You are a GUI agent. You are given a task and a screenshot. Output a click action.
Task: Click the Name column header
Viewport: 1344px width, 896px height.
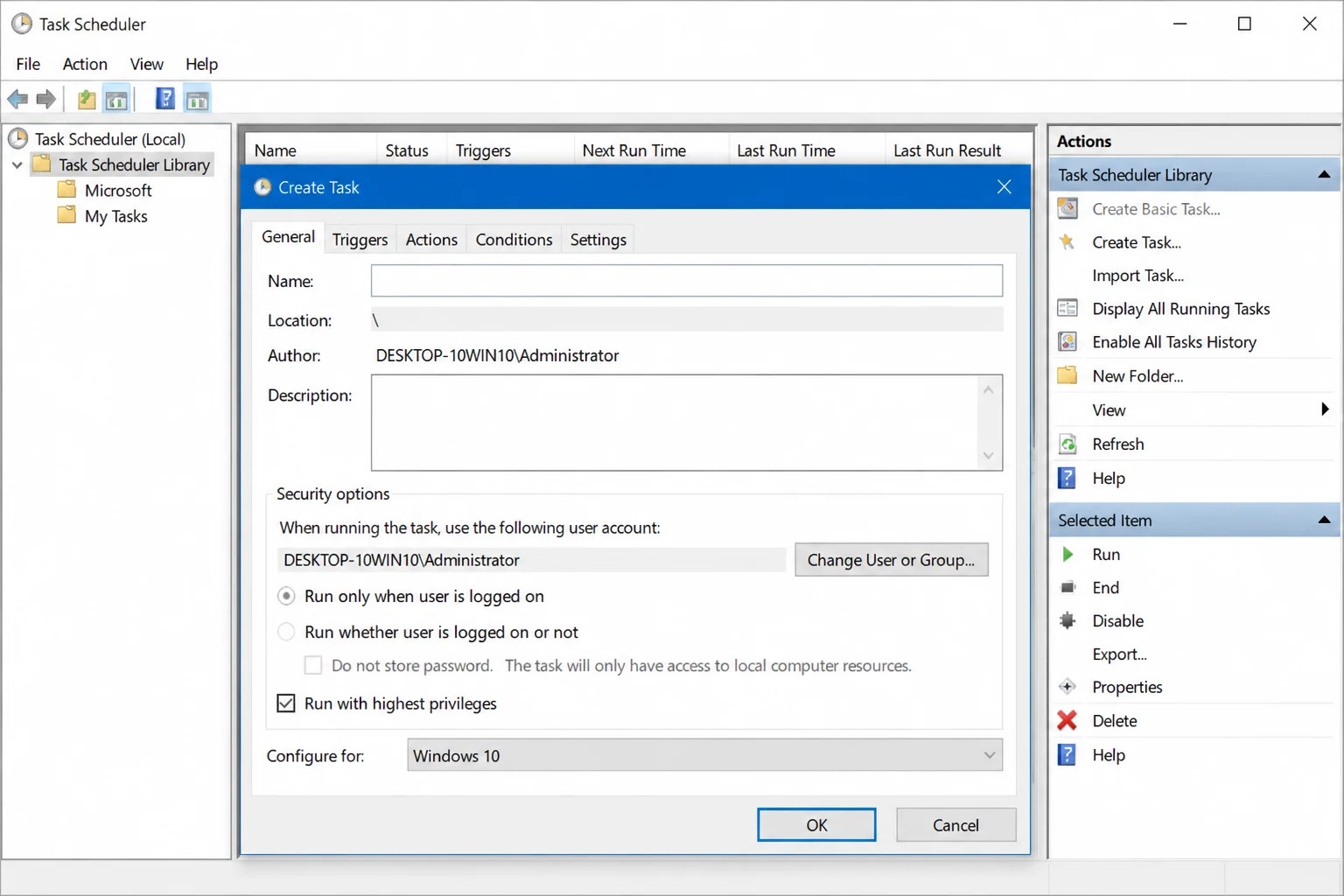point(311,150)
